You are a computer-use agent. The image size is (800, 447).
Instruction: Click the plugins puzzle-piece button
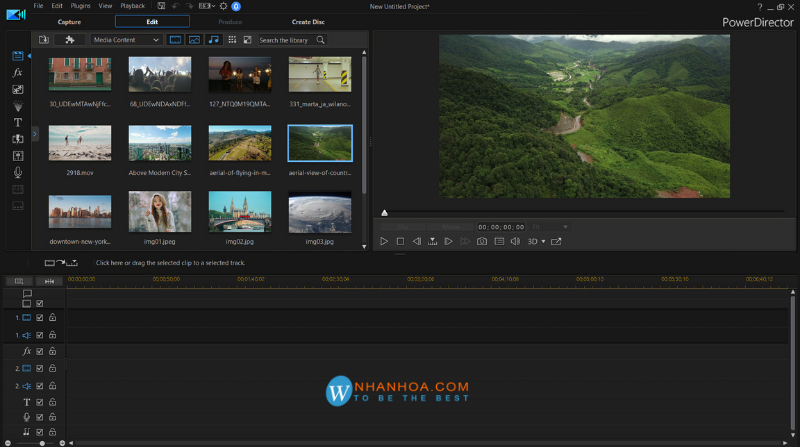tap(70, 40)
